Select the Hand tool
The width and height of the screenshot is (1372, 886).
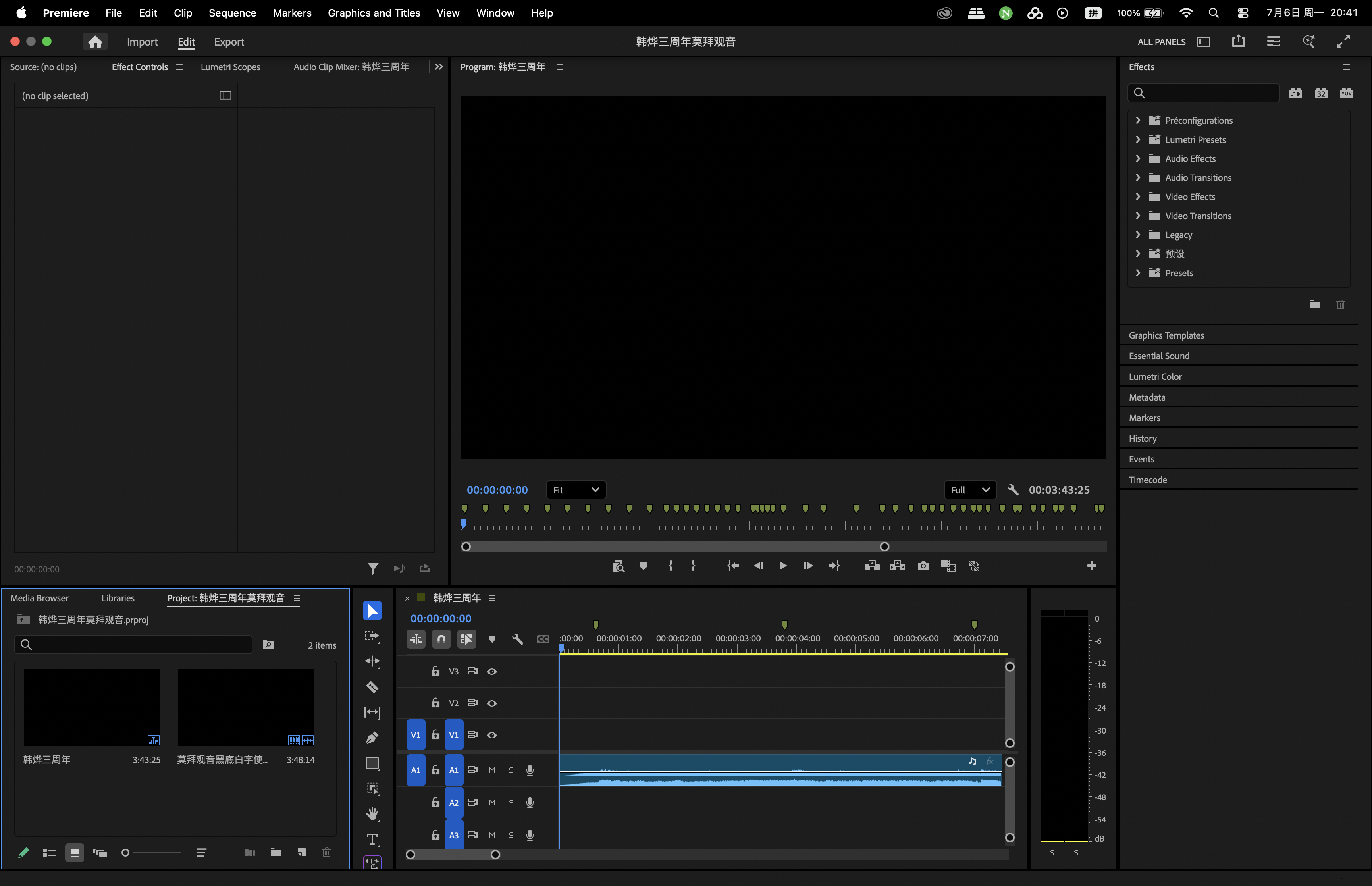372,813
